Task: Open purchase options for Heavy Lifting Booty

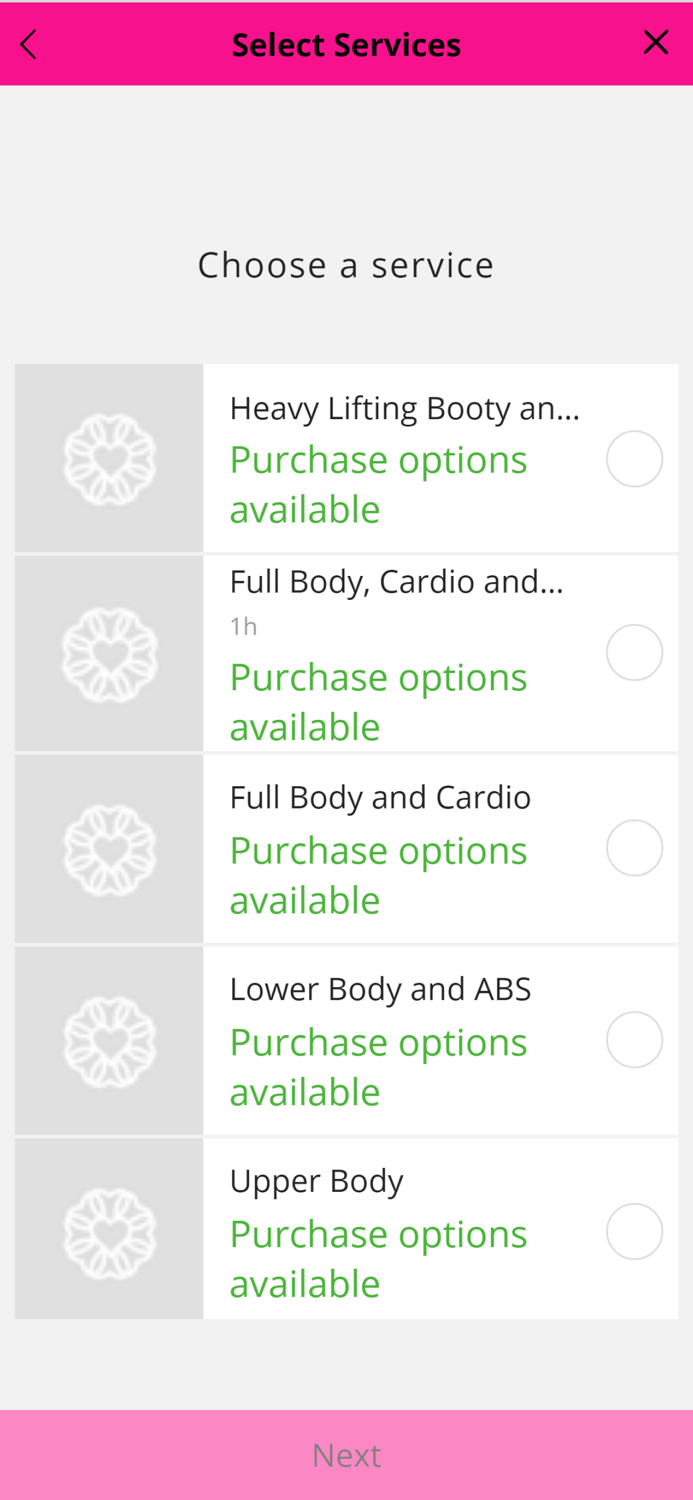Action: [x=378, y=484]
